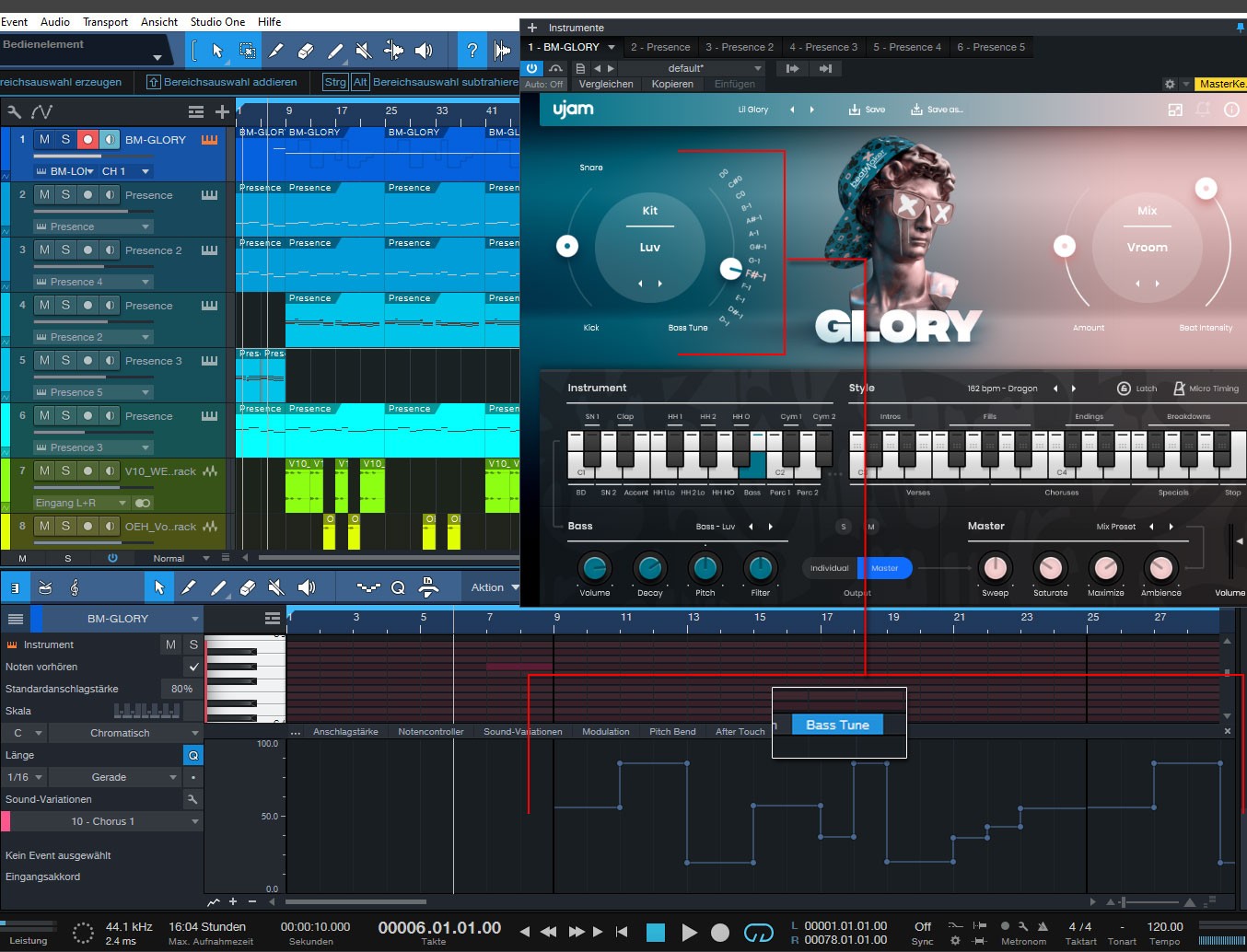Mute the BM-GLORY track

[44, 139]
